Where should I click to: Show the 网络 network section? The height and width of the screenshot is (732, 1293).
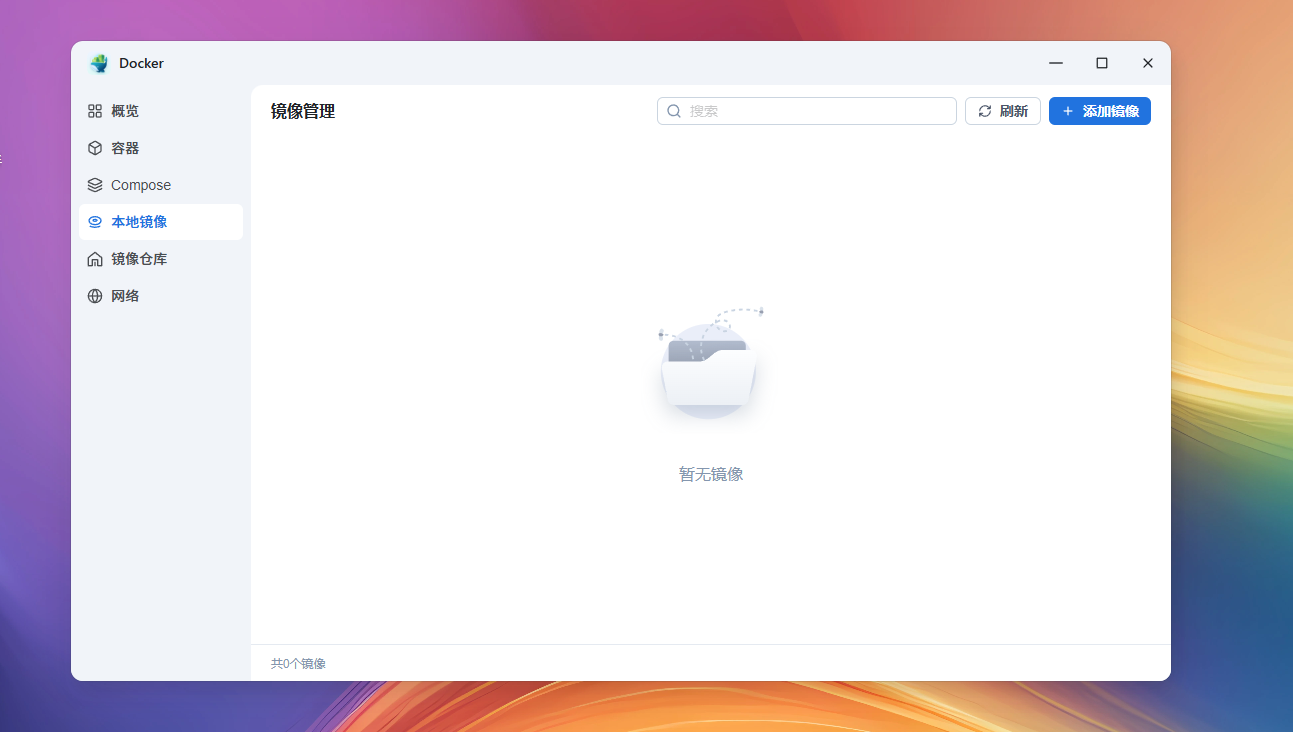161,296
